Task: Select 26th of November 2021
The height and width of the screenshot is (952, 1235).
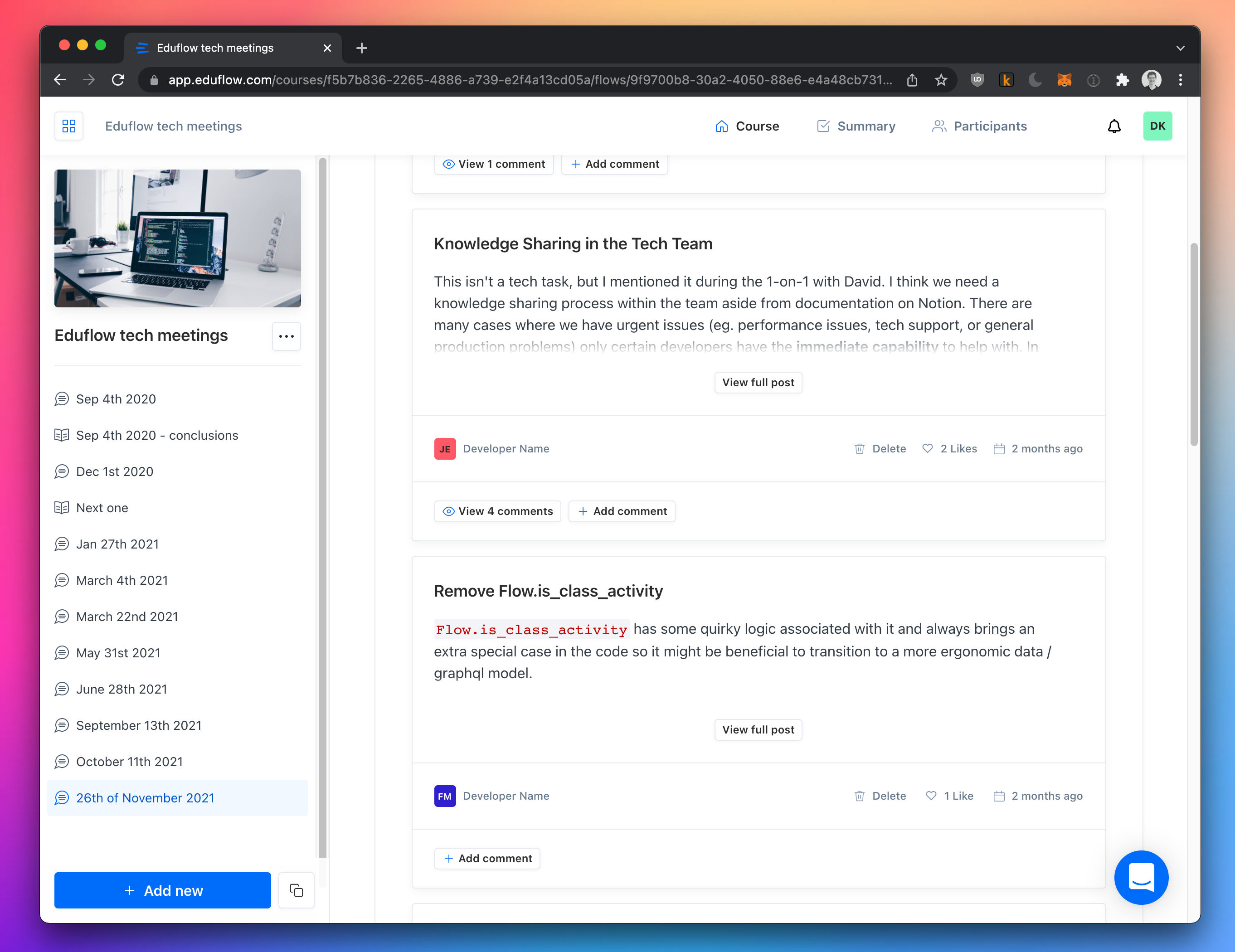Action: pos(178,798)
